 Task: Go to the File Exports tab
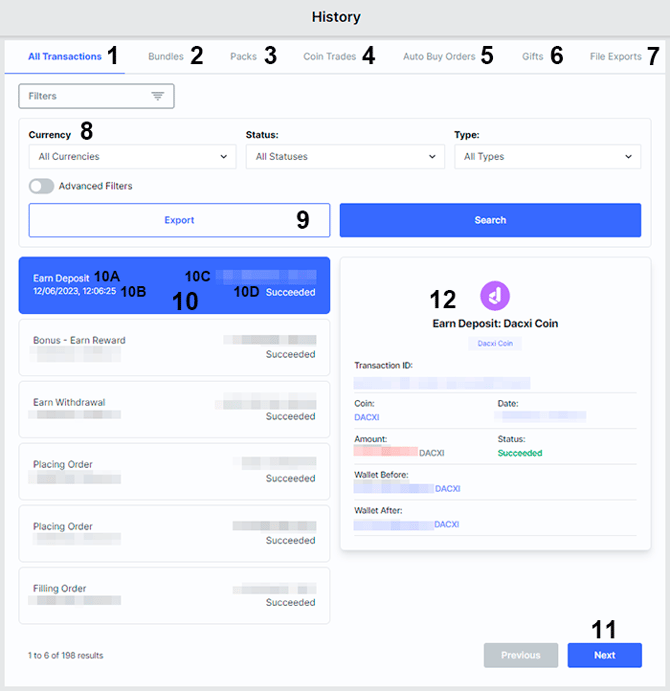[615, 56]
